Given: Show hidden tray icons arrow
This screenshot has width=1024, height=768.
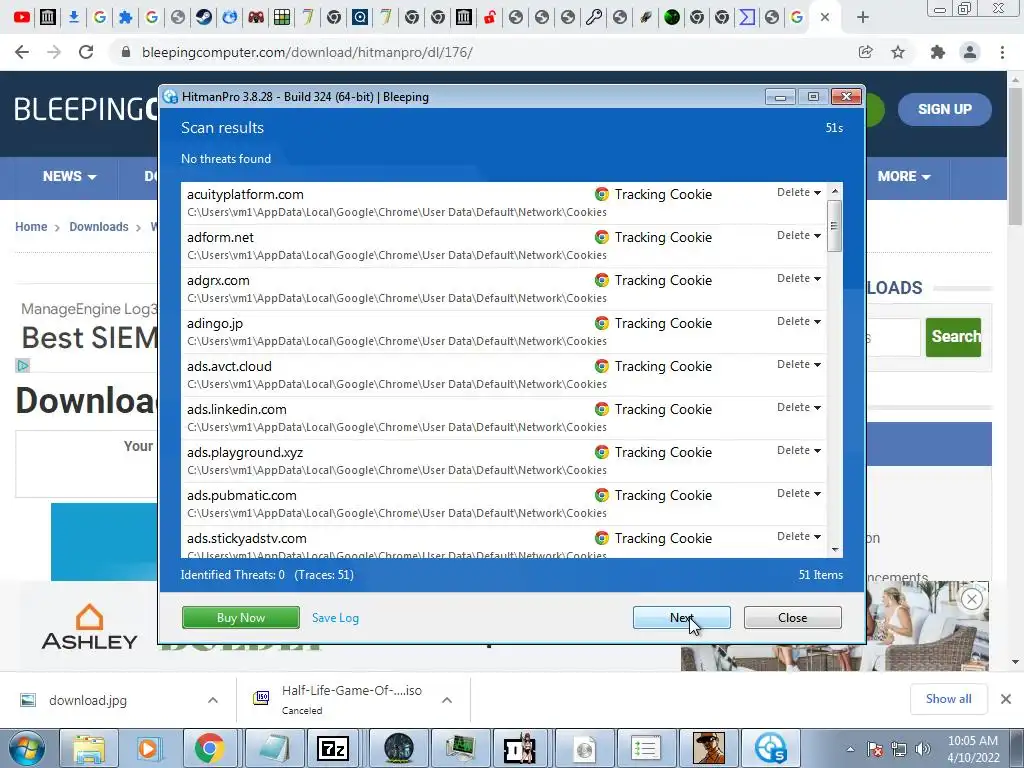Looking at the screenshot, I should (x=850, y=749).
